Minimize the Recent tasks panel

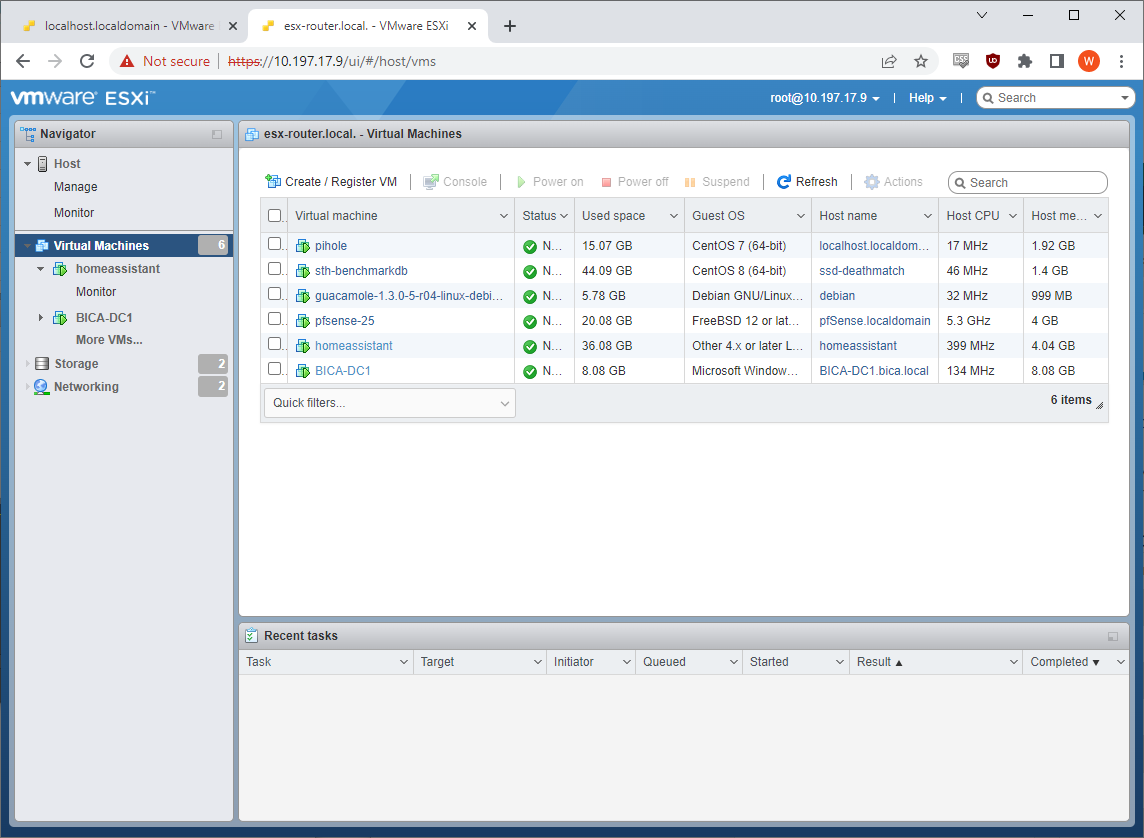click(x=1113, y=636)
